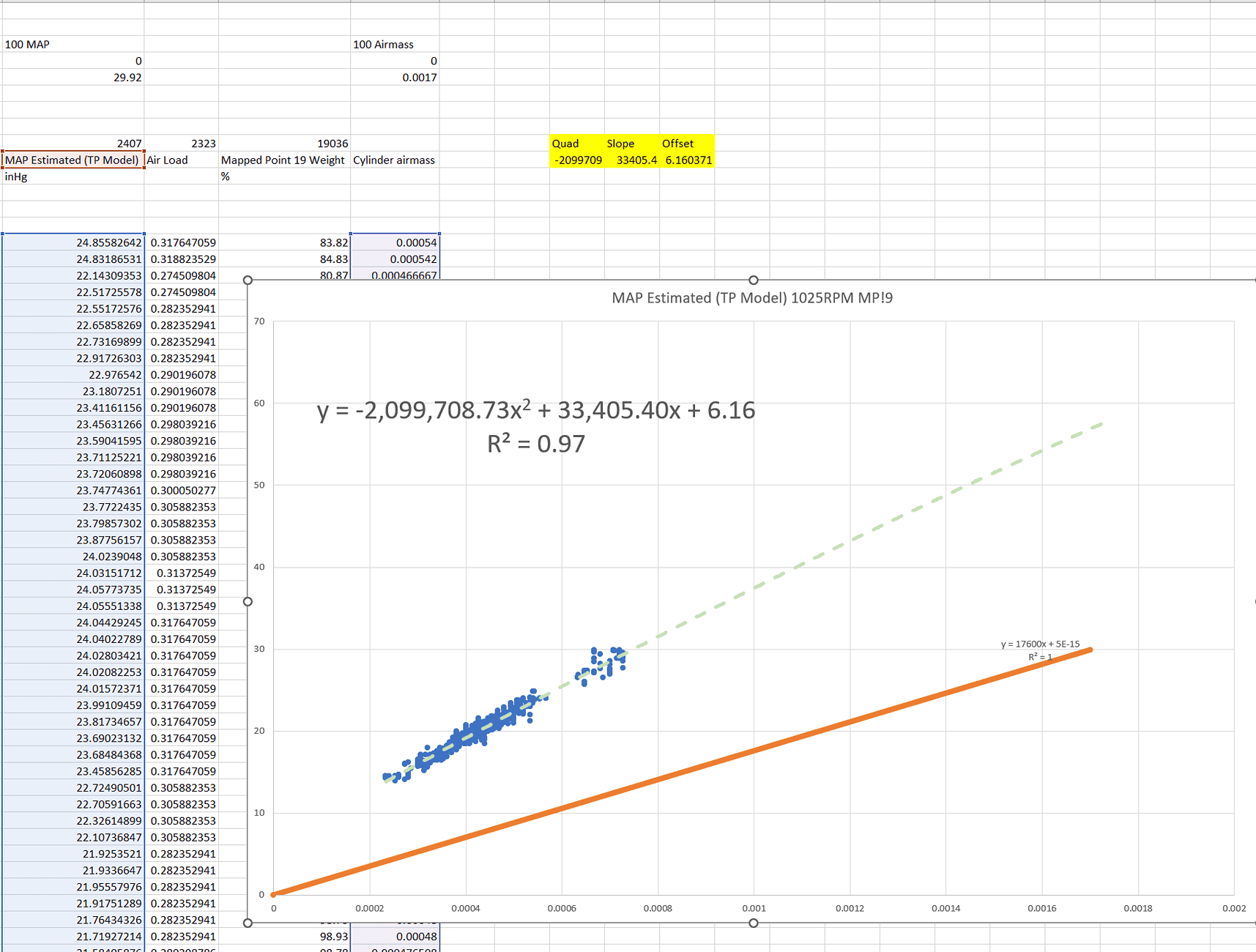Select the vertical axis label 70
Viewport: 1256px width, 952px height.
tap(259, 321)
